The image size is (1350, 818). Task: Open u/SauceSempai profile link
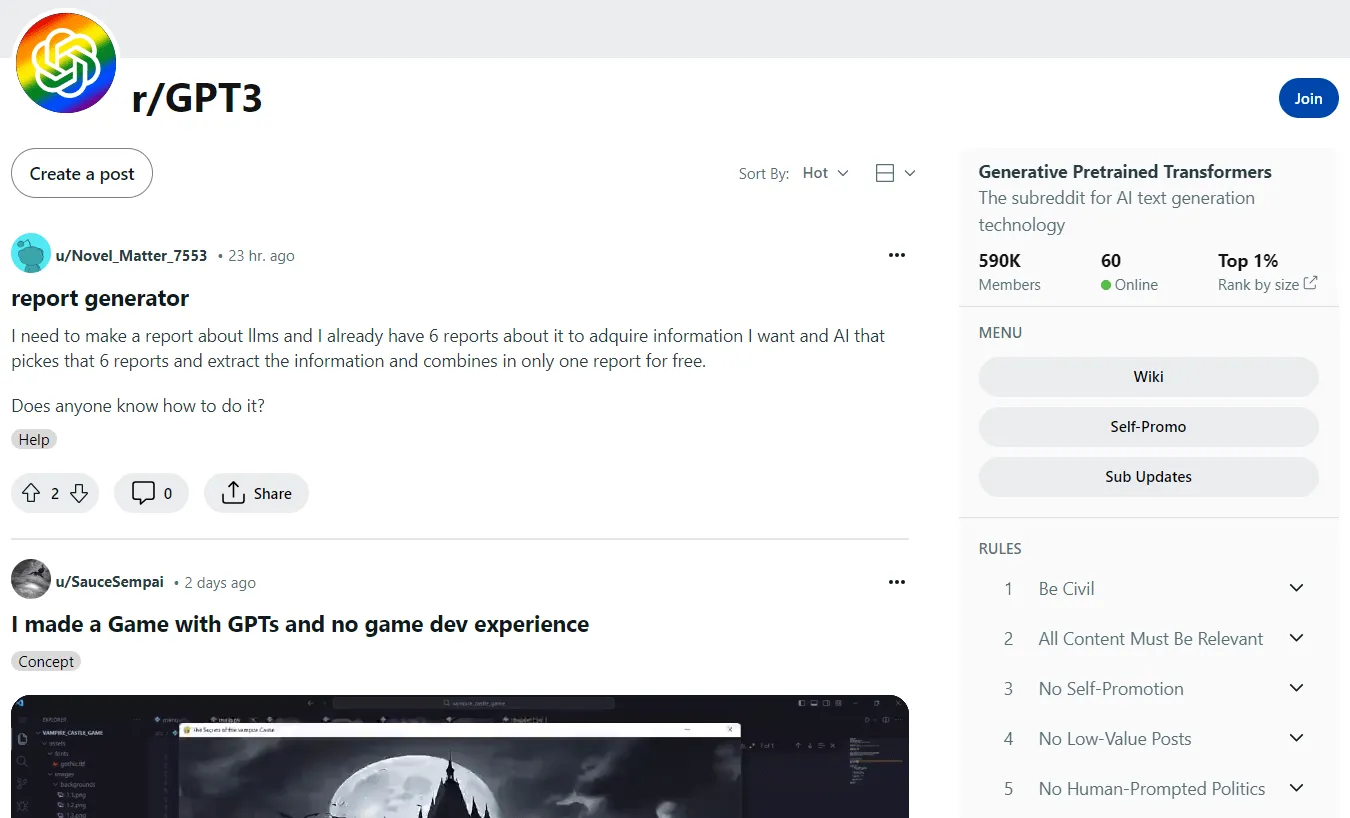[x=110, y=582]
